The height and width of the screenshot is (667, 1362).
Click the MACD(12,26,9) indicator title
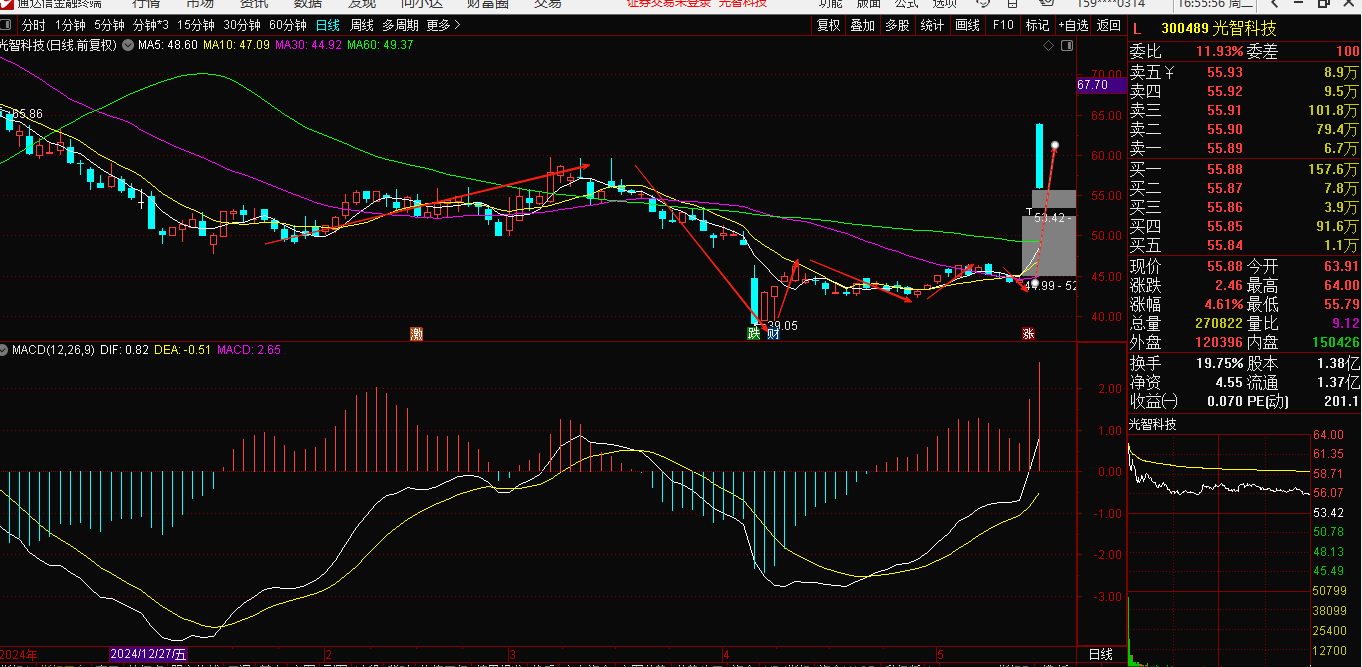coord(53,350)
